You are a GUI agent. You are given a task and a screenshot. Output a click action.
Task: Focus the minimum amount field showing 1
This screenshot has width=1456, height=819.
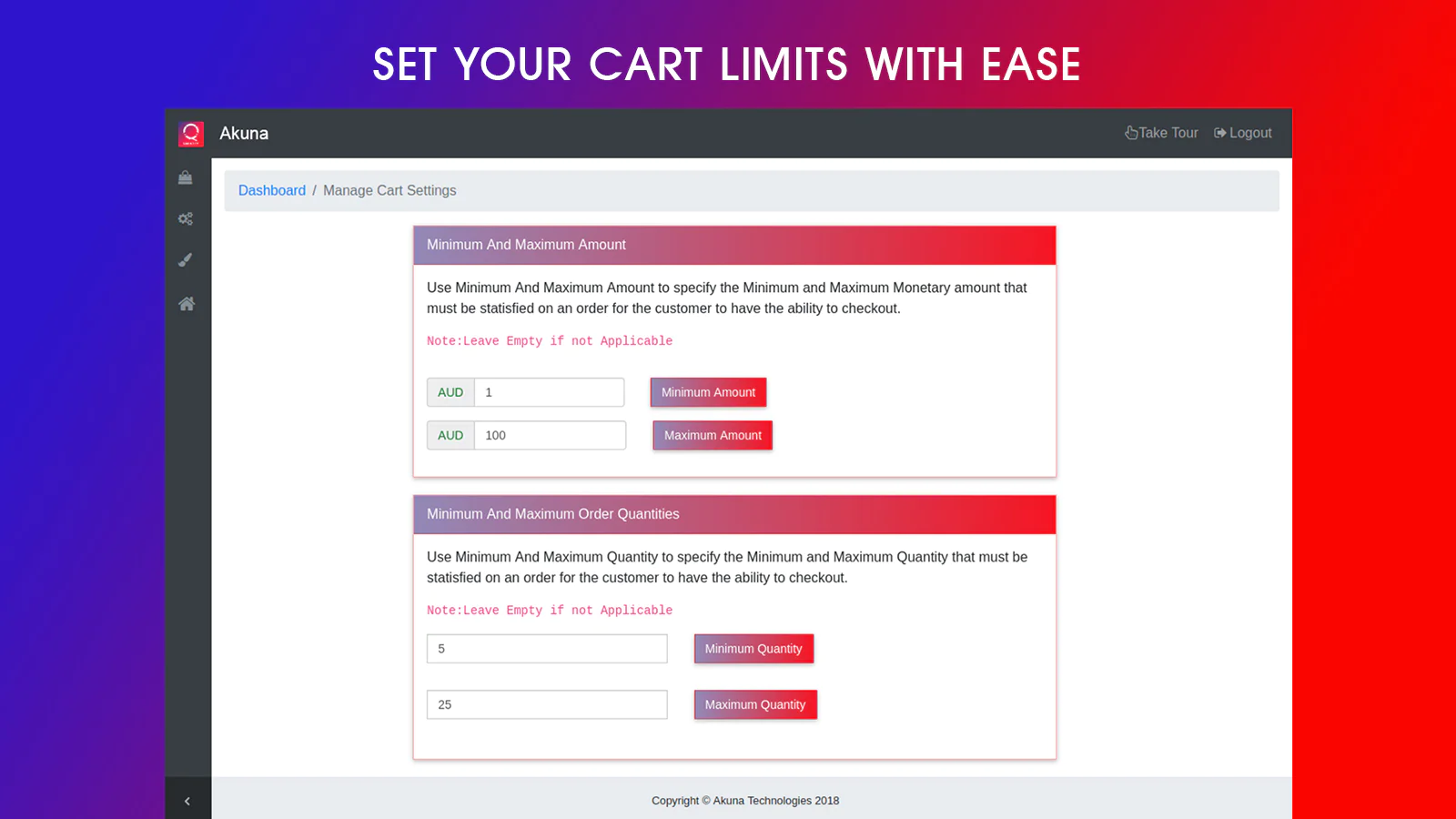550,392
